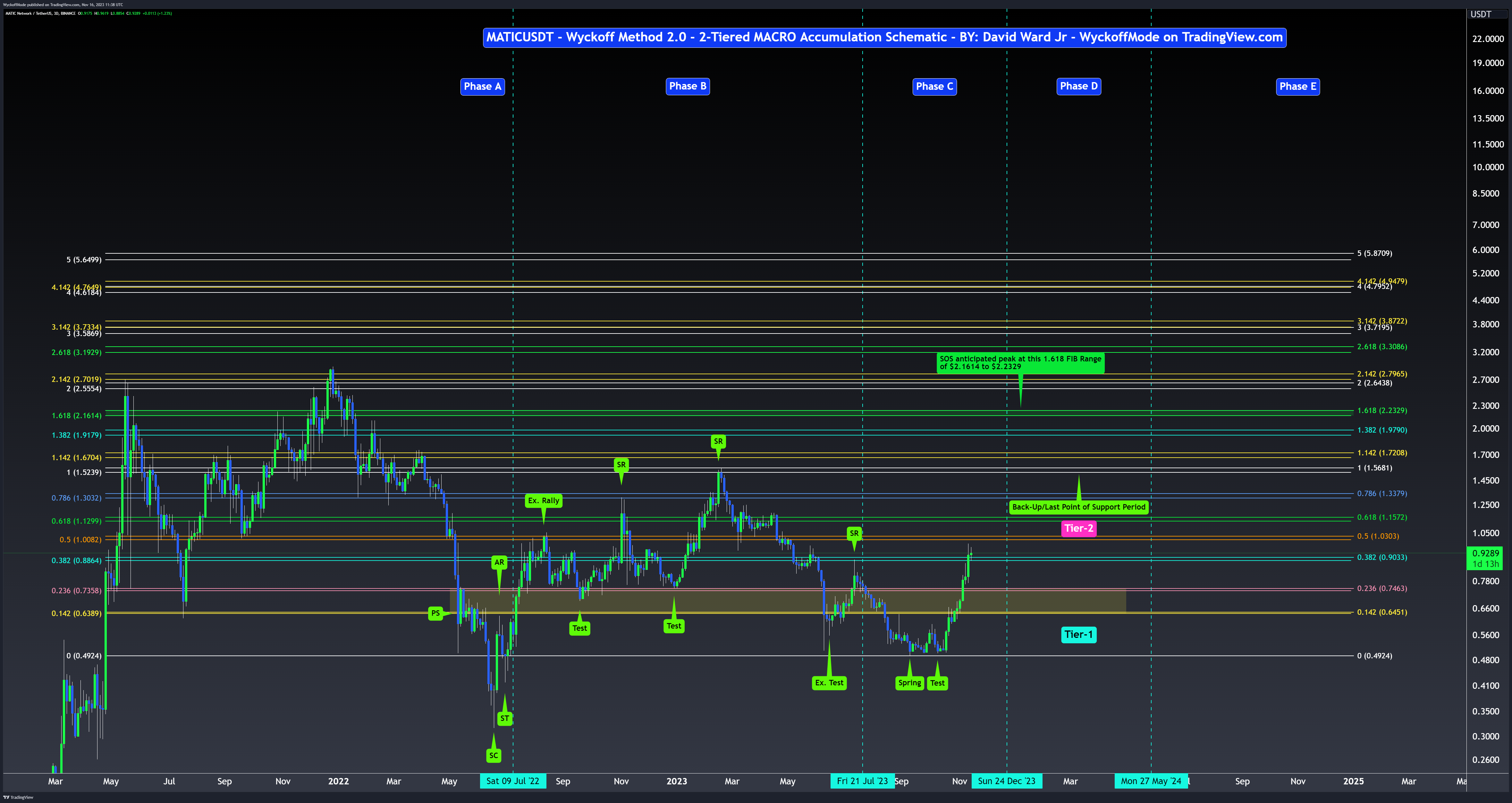Click the Mon 27 May '24 date marker

pyautogui.click(x=1151, y=781)
